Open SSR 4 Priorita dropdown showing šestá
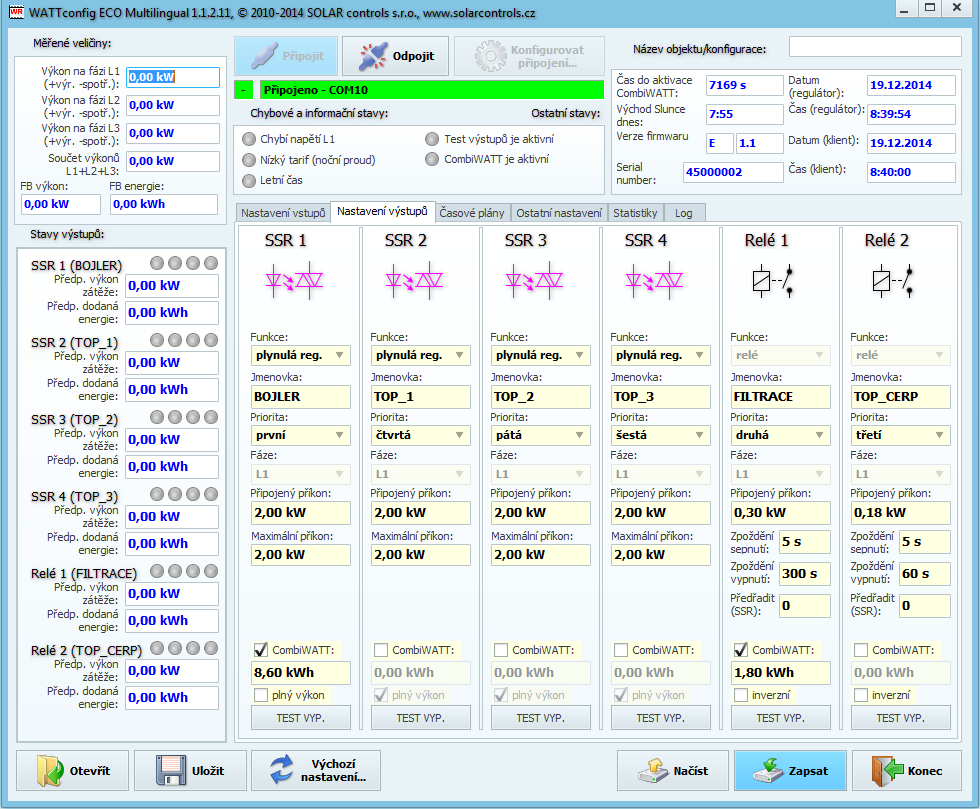The image size is (980, 809). pos(661,435)
